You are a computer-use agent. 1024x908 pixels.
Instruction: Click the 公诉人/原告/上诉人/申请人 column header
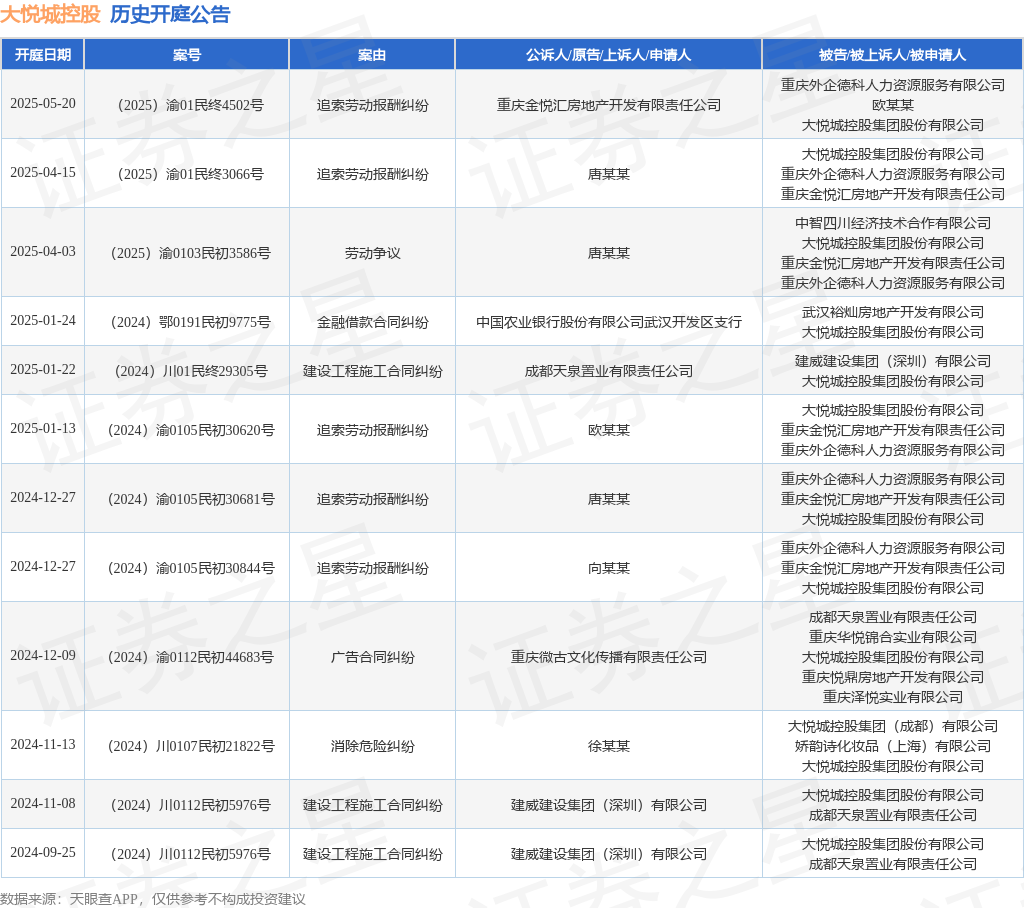(608, 55)
